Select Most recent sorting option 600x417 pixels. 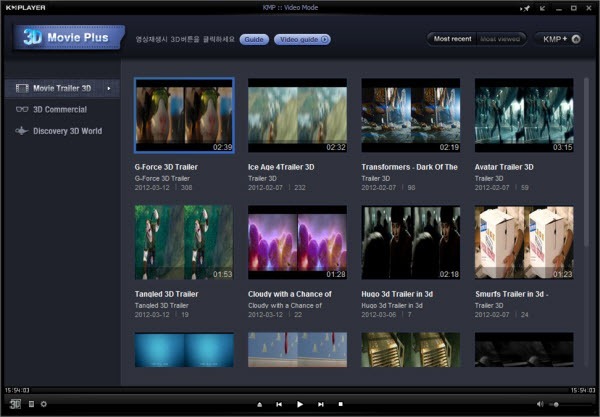pos(453,39)
